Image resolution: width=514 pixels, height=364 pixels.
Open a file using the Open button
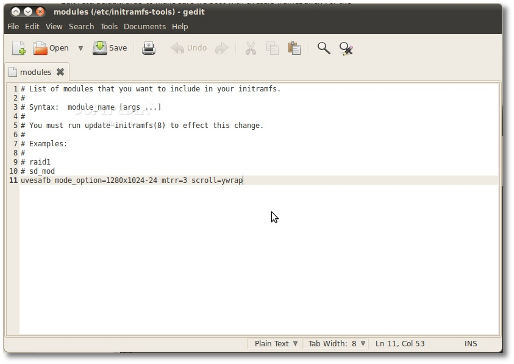pyautogui.click(x=51, y=48)
